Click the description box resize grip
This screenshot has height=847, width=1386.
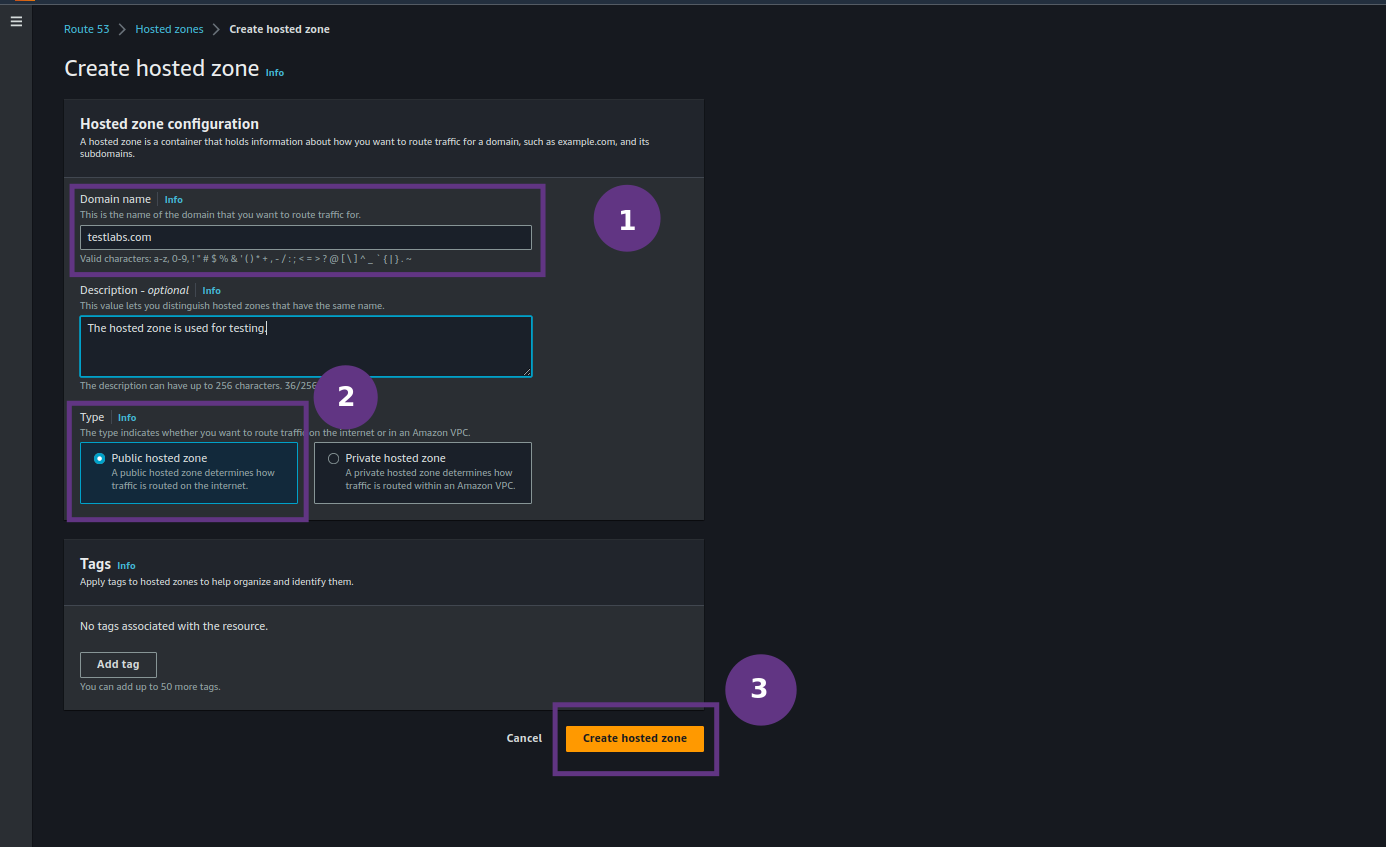[x=528, y=371]
